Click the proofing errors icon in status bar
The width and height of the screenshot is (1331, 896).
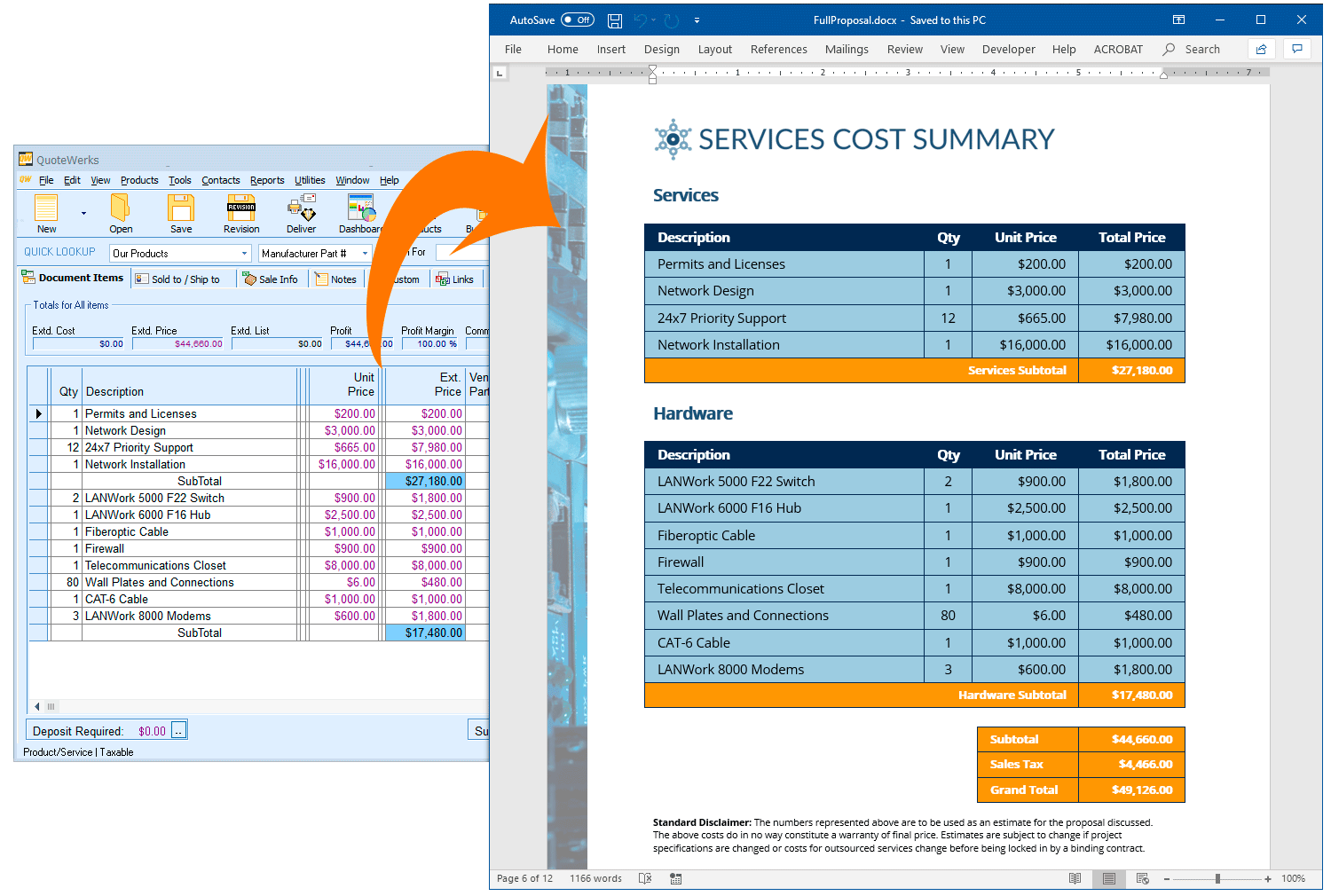pyautogui.click(x=645, y=878)
